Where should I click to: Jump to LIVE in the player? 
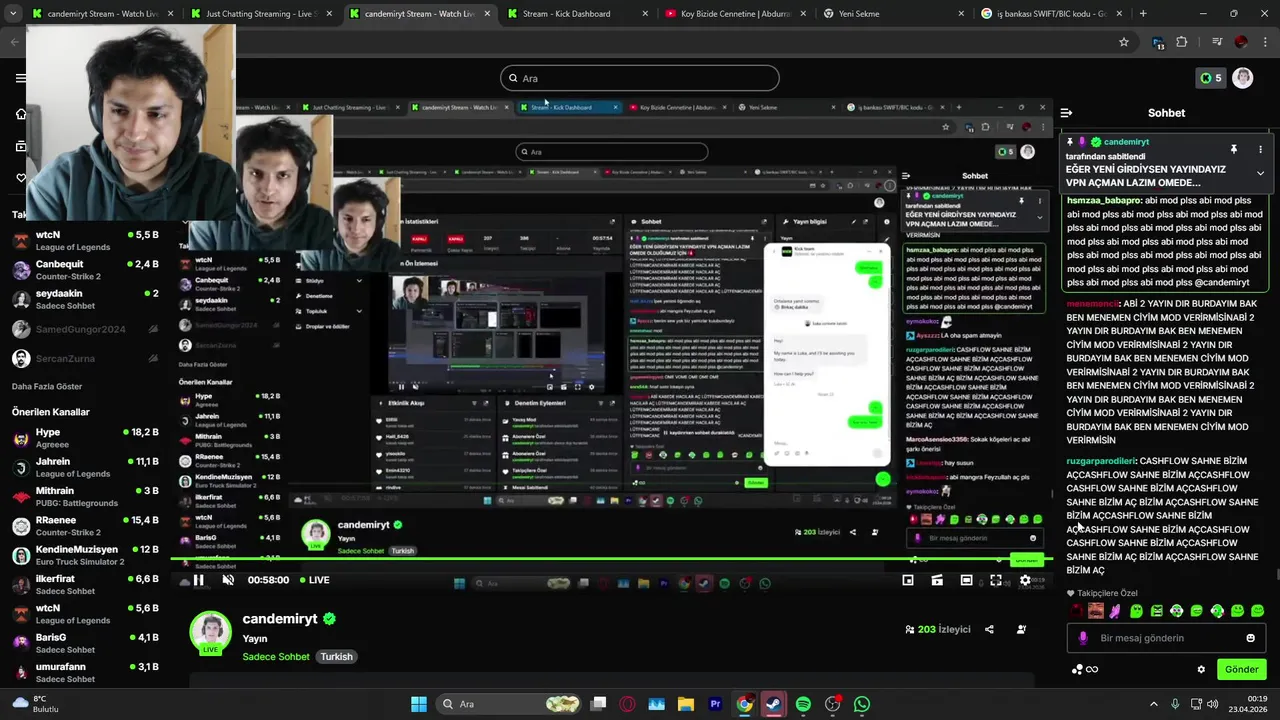tap(313, 580)
